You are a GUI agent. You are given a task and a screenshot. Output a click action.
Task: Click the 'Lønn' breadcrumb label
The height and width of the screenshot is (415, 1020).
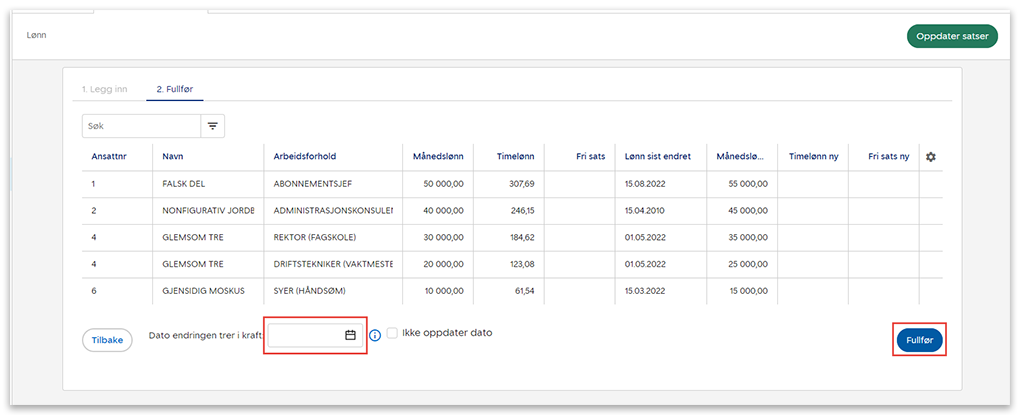(36, 35)
